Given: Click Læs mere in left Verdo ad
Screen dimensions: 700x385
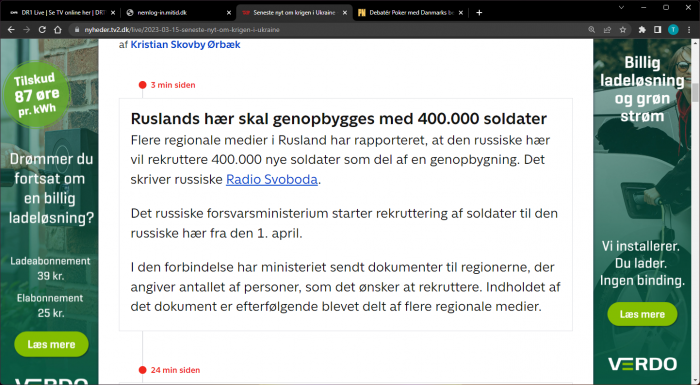Looking at the screenshot, I should click(51, 344).
